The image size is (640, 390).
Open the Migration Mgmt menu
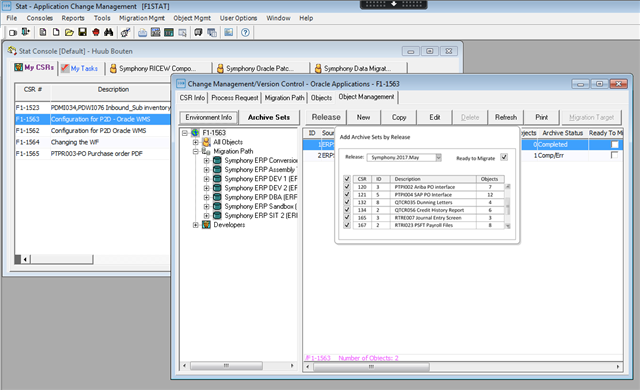[x=142, y=18]
